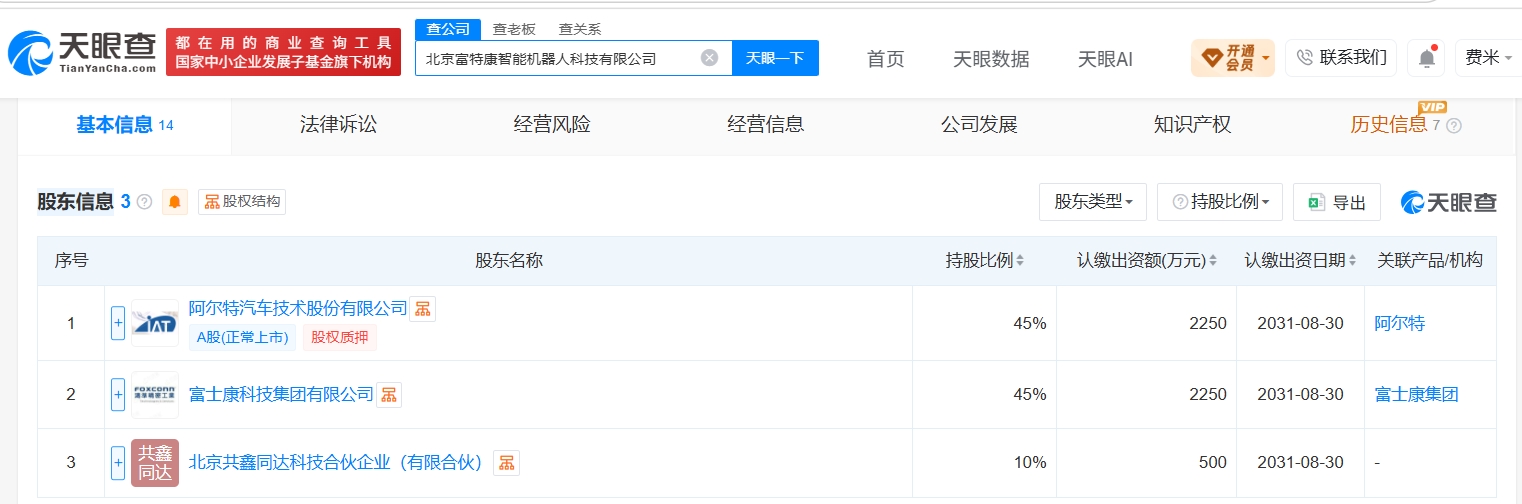Click the 天眼一下 search button
1522x504 pixels.
point(775,58)
